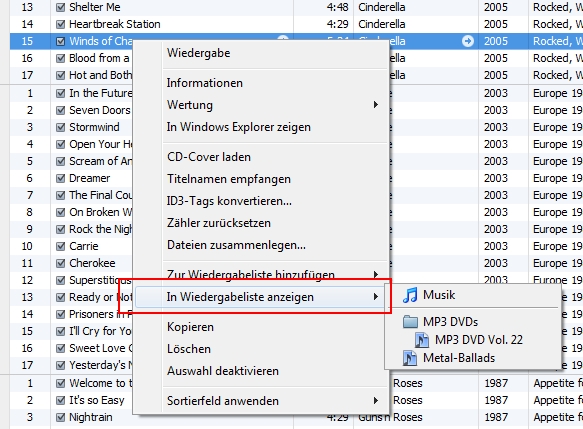This screenshot has width=583, height=429.
Task: Click the Metal-Ballads playlist icon
Action: click(x=410, y=358)
